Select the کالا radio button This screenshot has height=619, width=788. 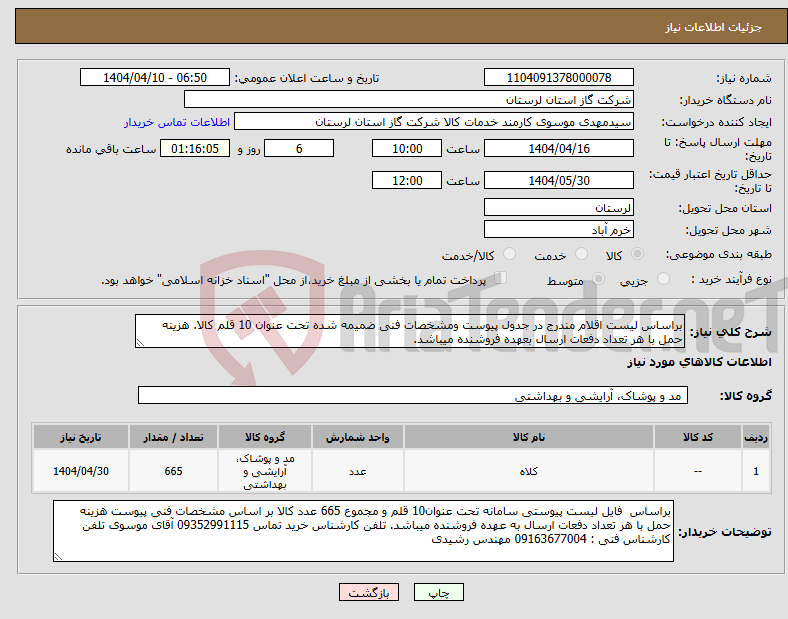click(x=637, y=254)
